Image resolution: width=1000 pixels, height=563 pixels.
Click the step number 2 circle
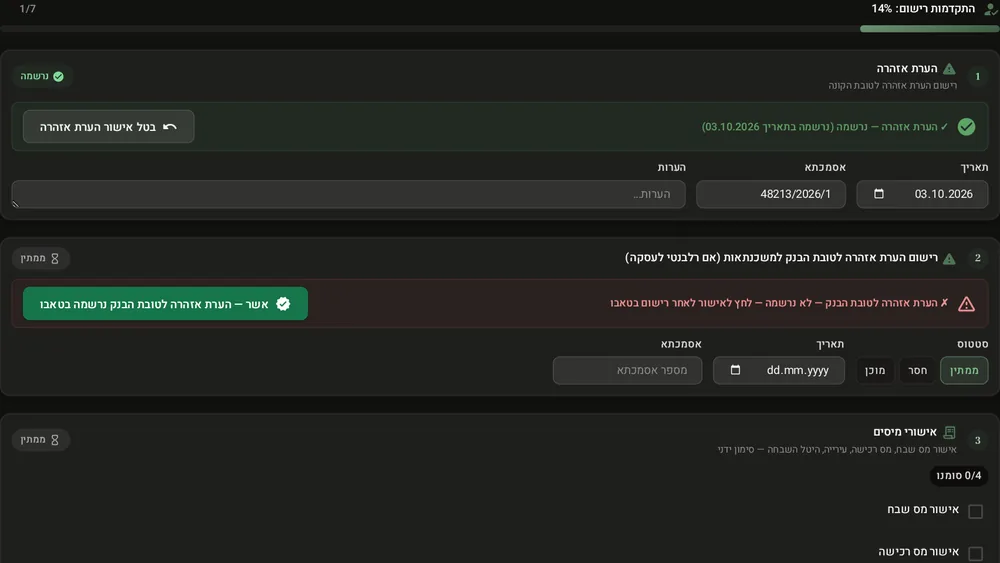(x=978, y=258)
